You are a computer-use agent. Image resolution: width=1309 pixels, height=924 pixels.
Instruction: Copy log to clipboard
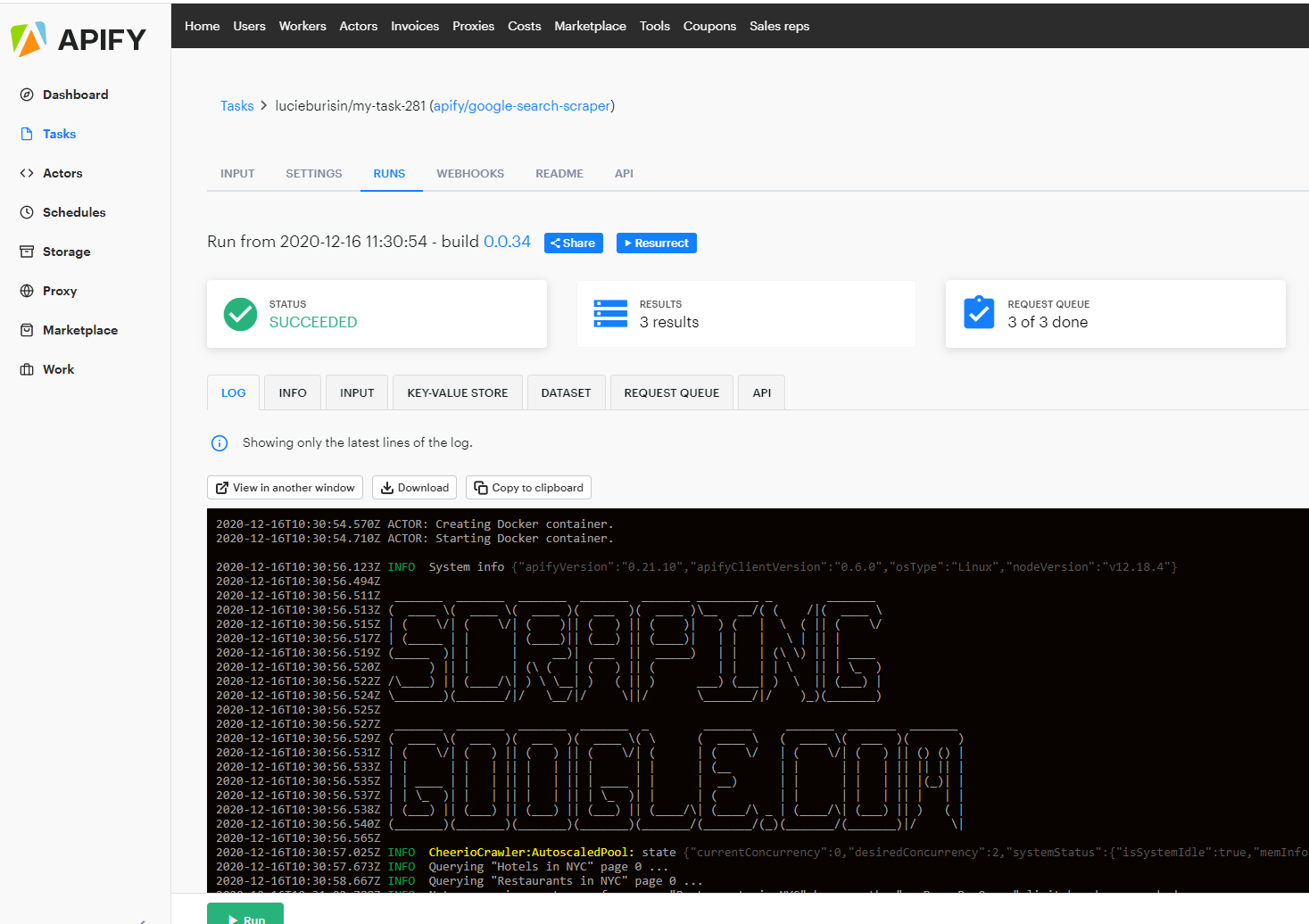(x=529, y=488)
